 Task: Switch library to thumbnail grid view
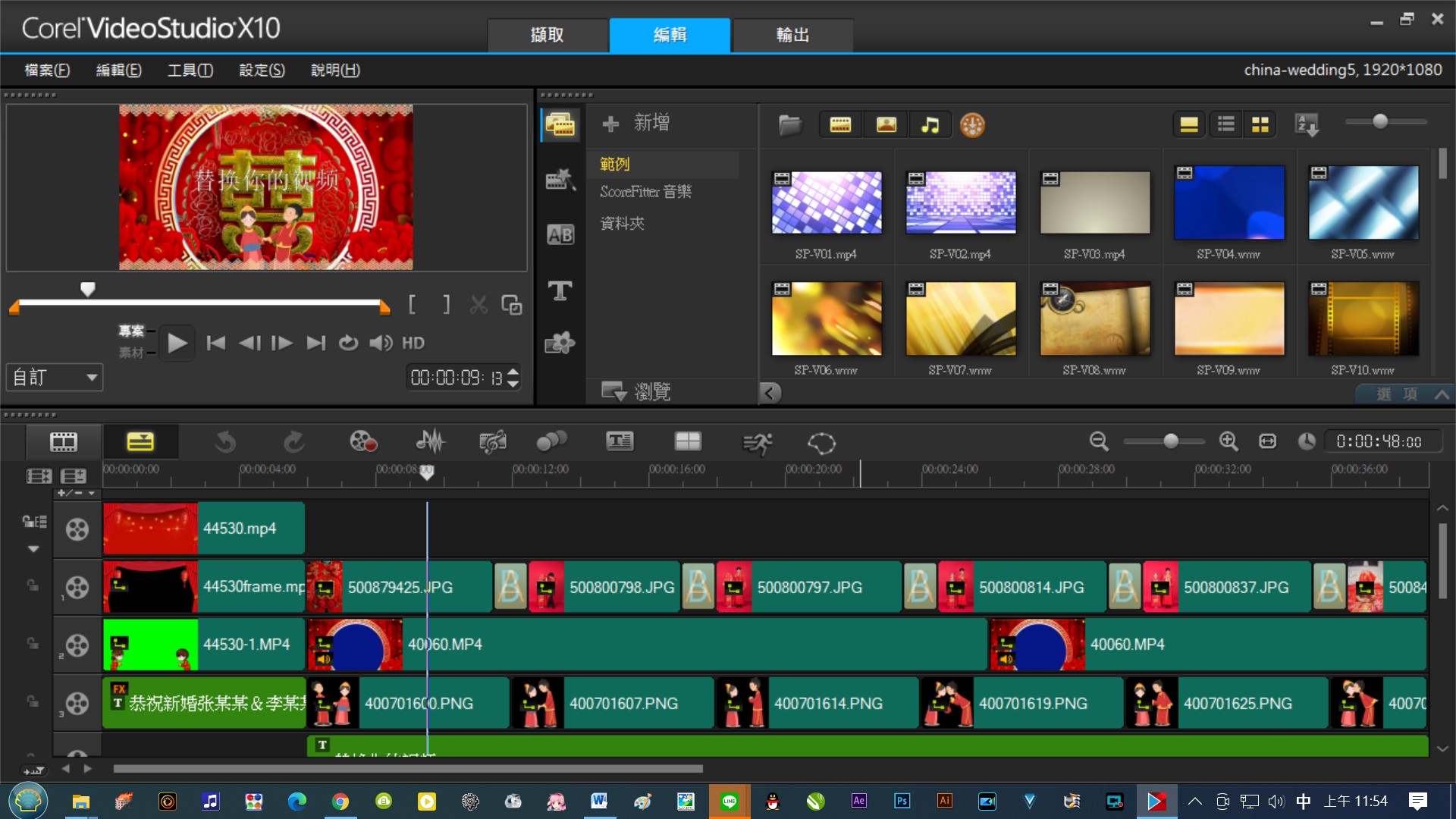pos(1260,124)
